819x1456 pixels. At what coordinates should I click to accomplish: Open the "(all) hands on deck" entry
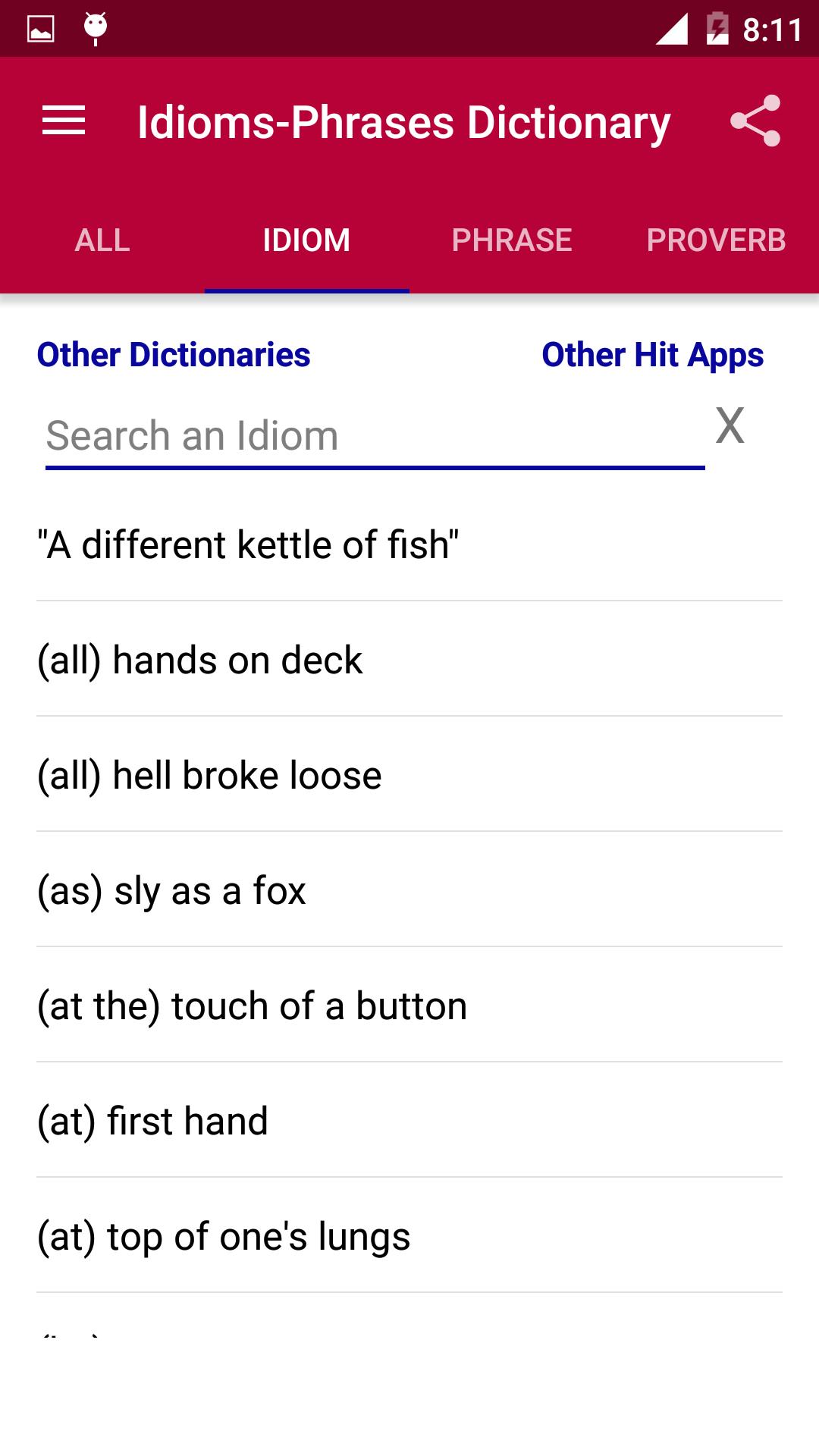[x=409, y=660]
